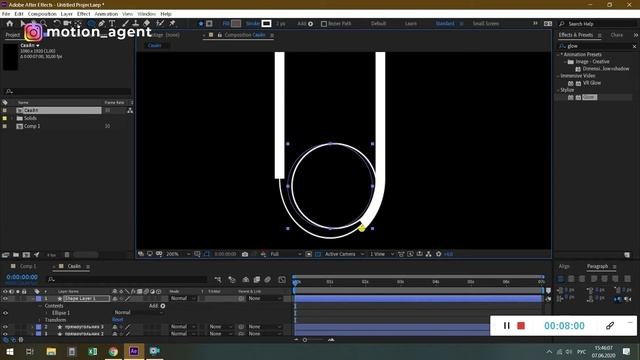Screen dimensions: 640x360
Task: Pause the screen recording
Action: [507, 326]
